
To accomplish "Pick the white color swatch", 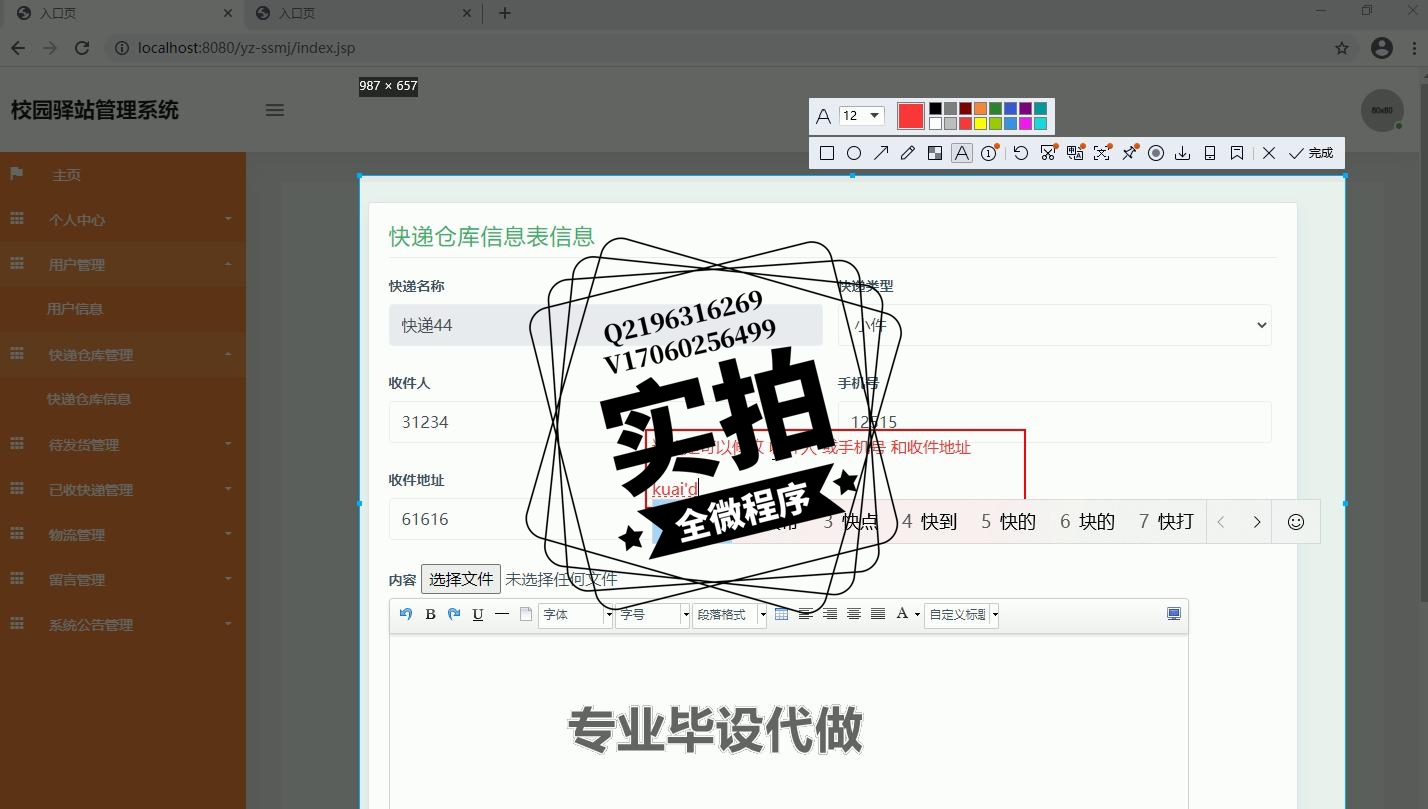I will tap(935, 124).
